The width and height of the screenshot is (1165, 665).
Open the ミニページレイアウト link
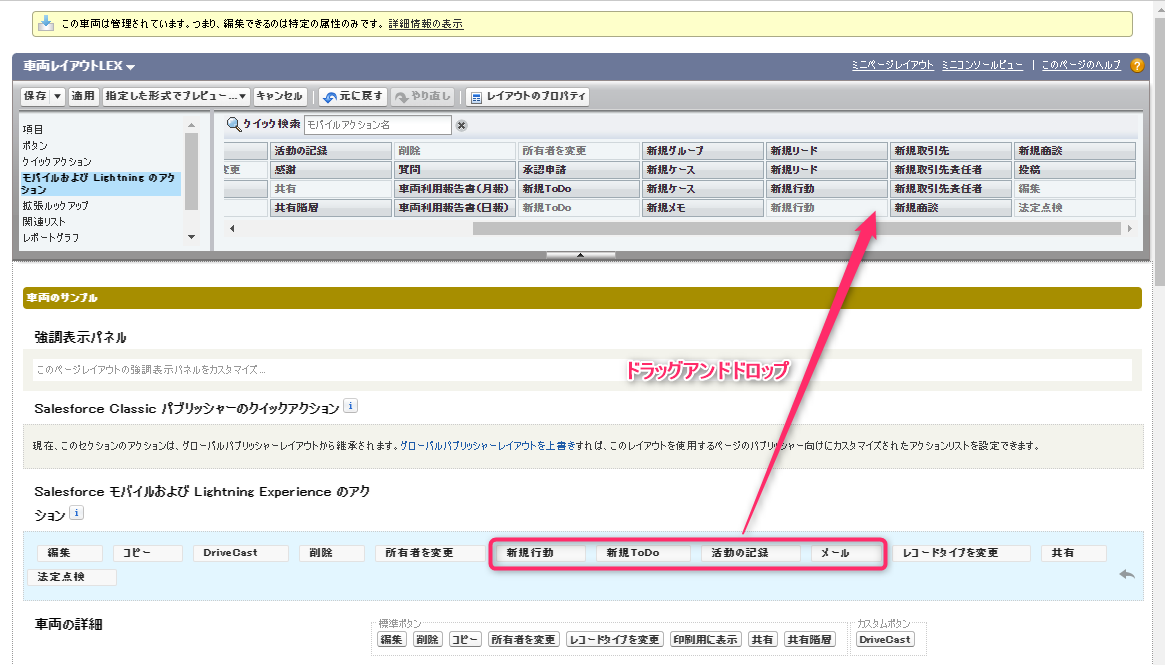pos(892,65)
